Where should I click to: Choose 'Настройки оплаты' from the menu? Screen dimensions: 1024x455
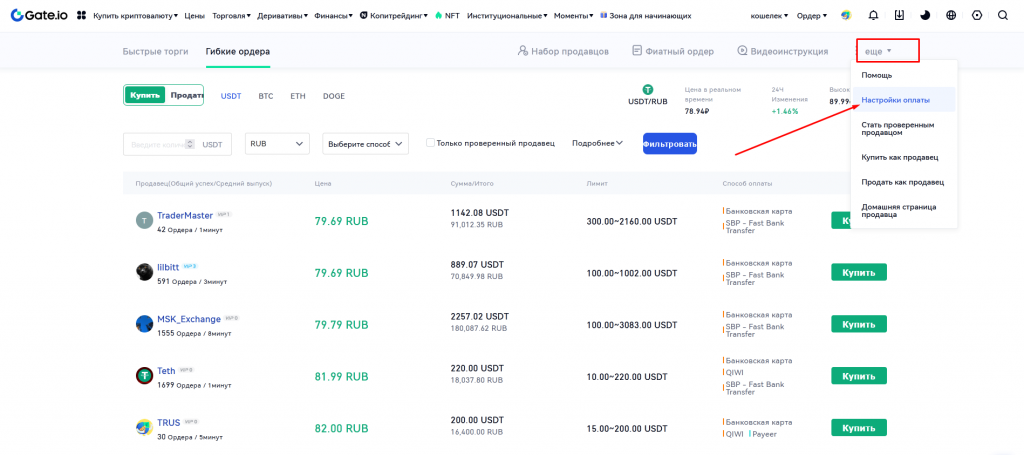click(895, 100)
